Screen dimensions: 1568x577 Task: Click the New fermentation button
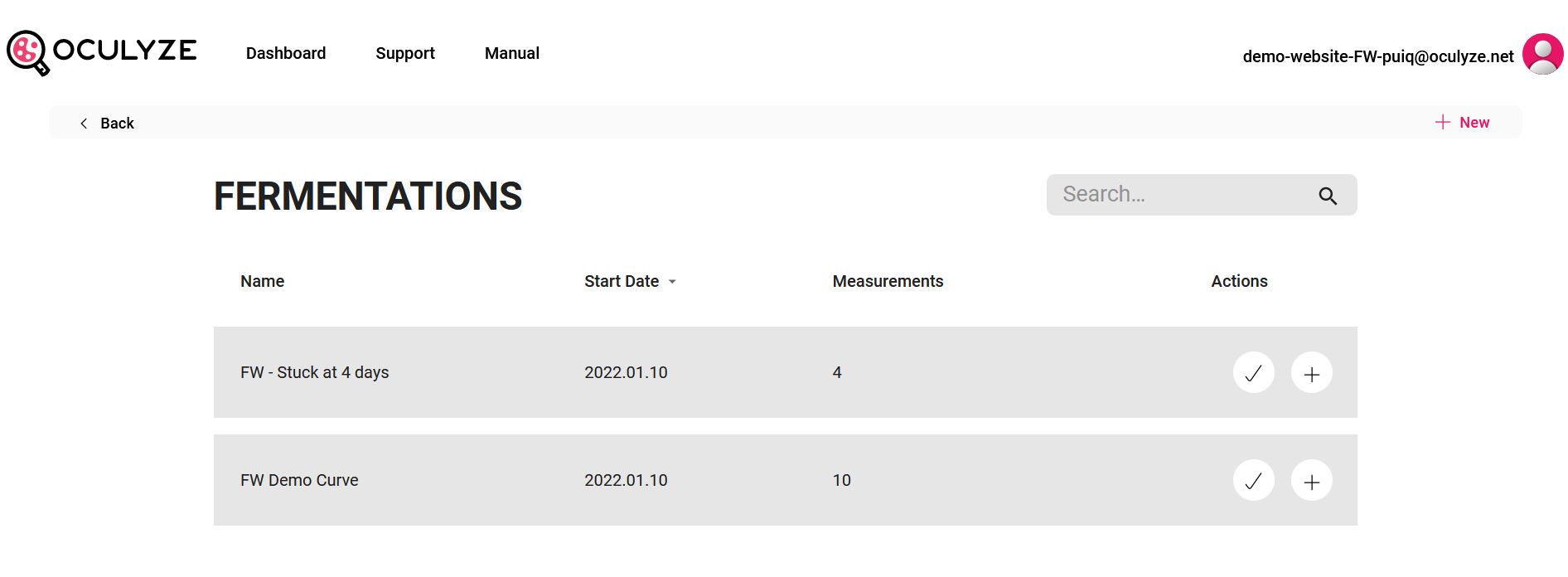tap(1462, 122)
